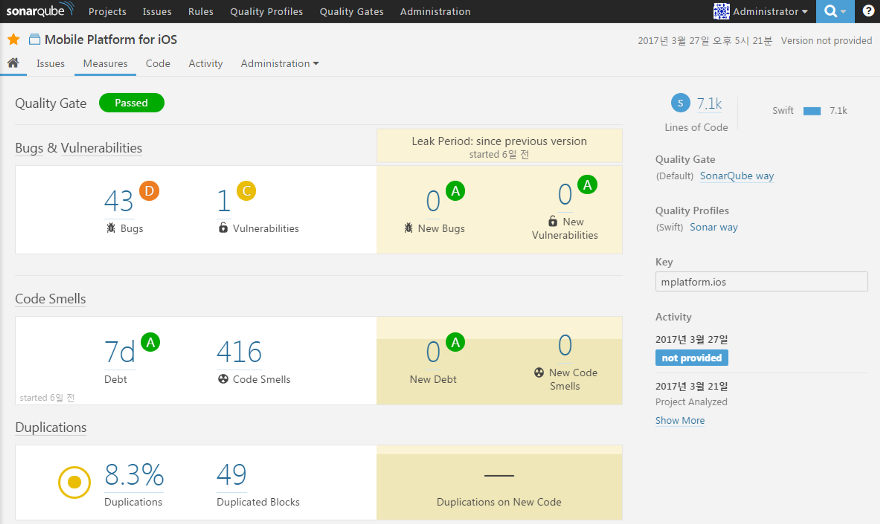Screen dimensions: 880x524
Task: Click the D rating badge for Bugs
Action: [x=149, y=191]
